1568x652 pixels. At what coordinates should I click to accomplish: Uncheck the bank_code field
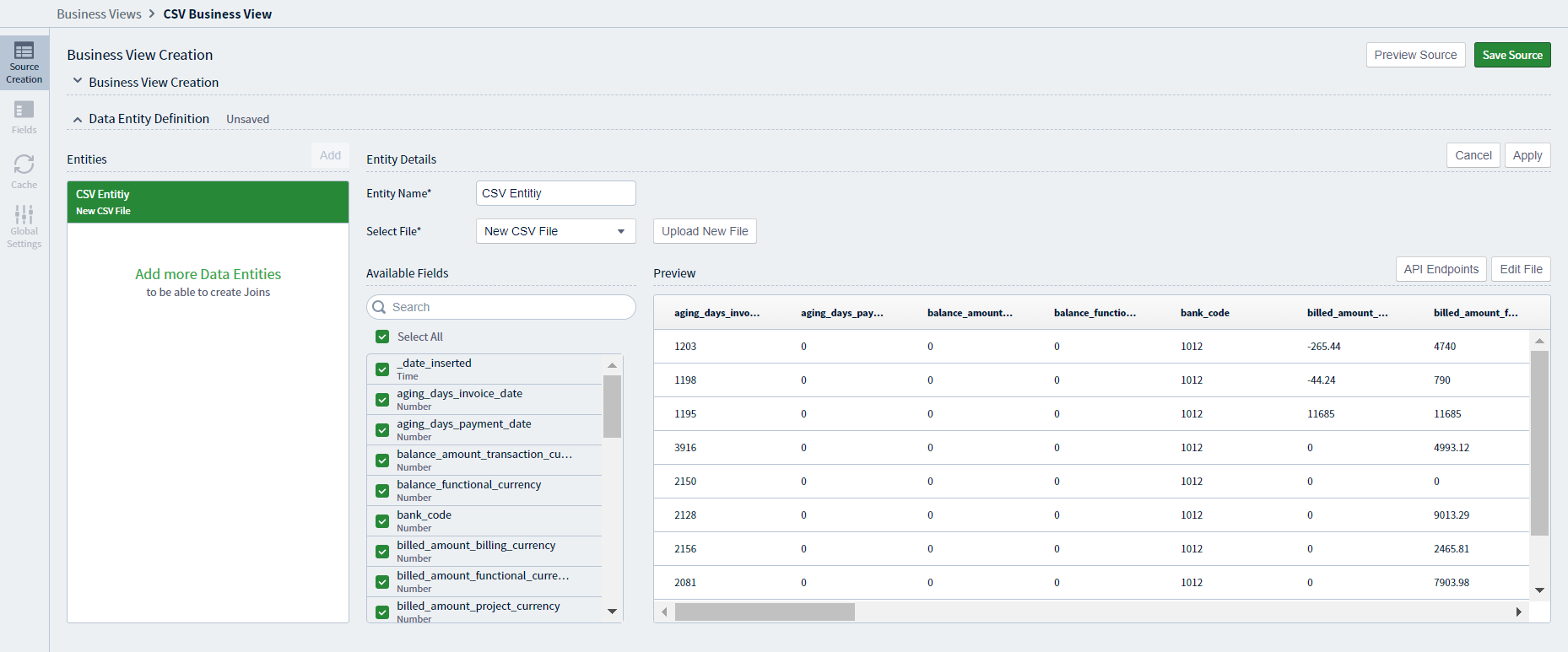[382, 521]
